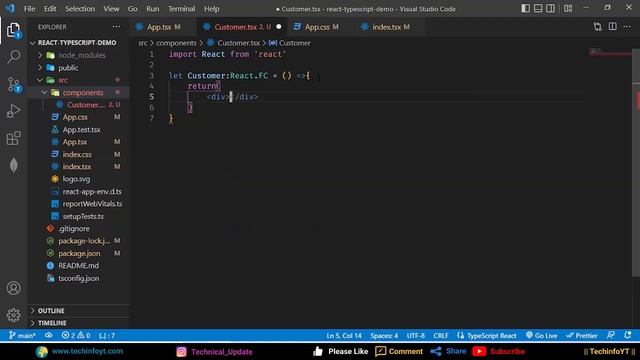Expand the TIMELINE section
The image size is (640, 360).
coord(78,323)
